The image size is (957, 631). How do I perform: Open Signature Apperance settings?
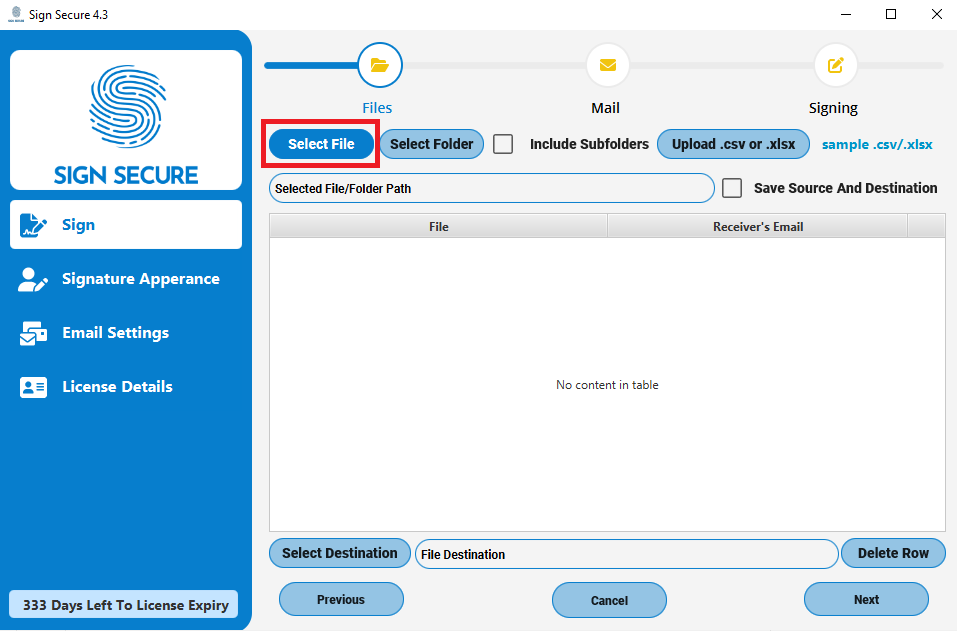pyautogui.click(x=126, y=279)
